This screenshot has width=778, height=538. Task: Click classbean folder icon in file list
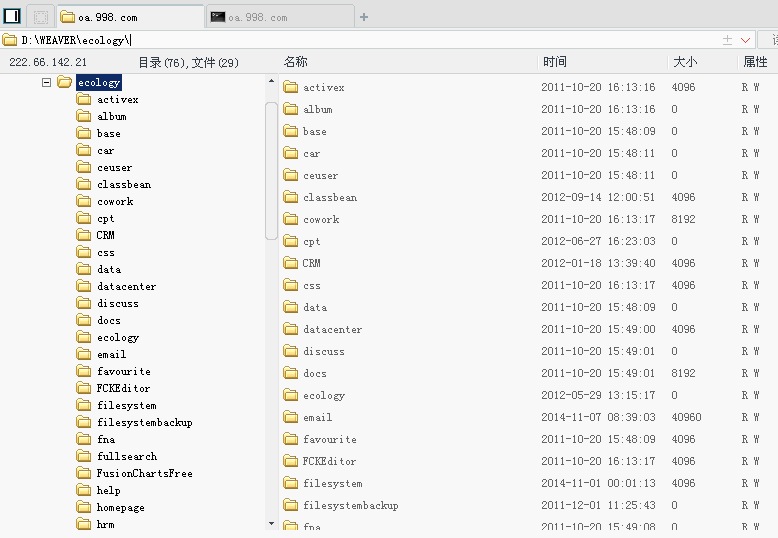click(290, 197)
